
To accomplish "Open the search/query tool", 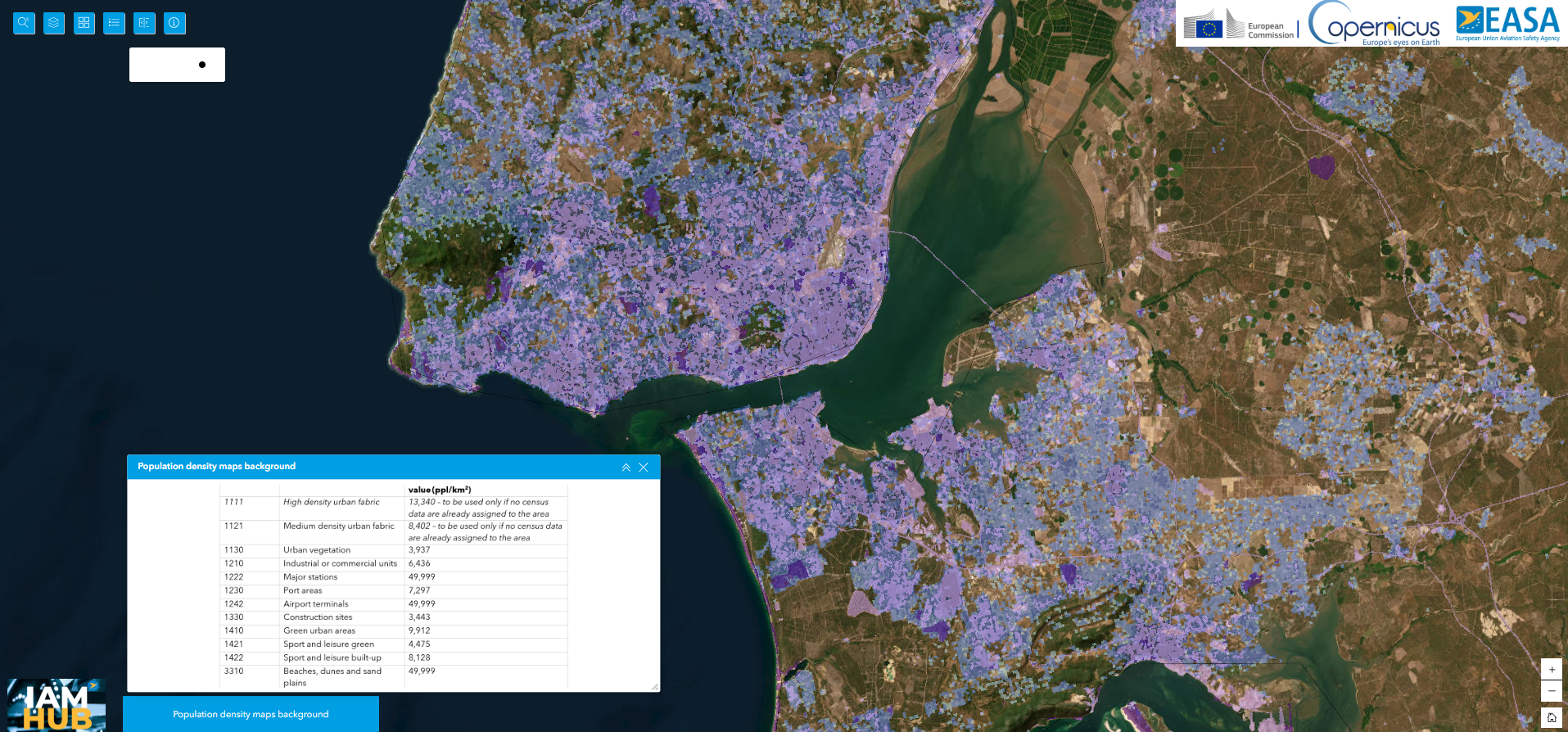I will (x=24, y=23).
